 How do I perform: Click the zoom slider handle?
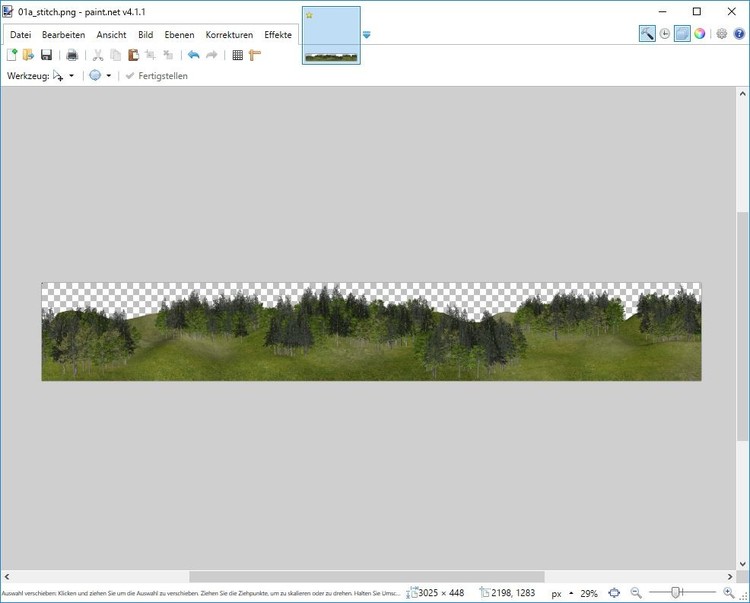pos(676,593)
